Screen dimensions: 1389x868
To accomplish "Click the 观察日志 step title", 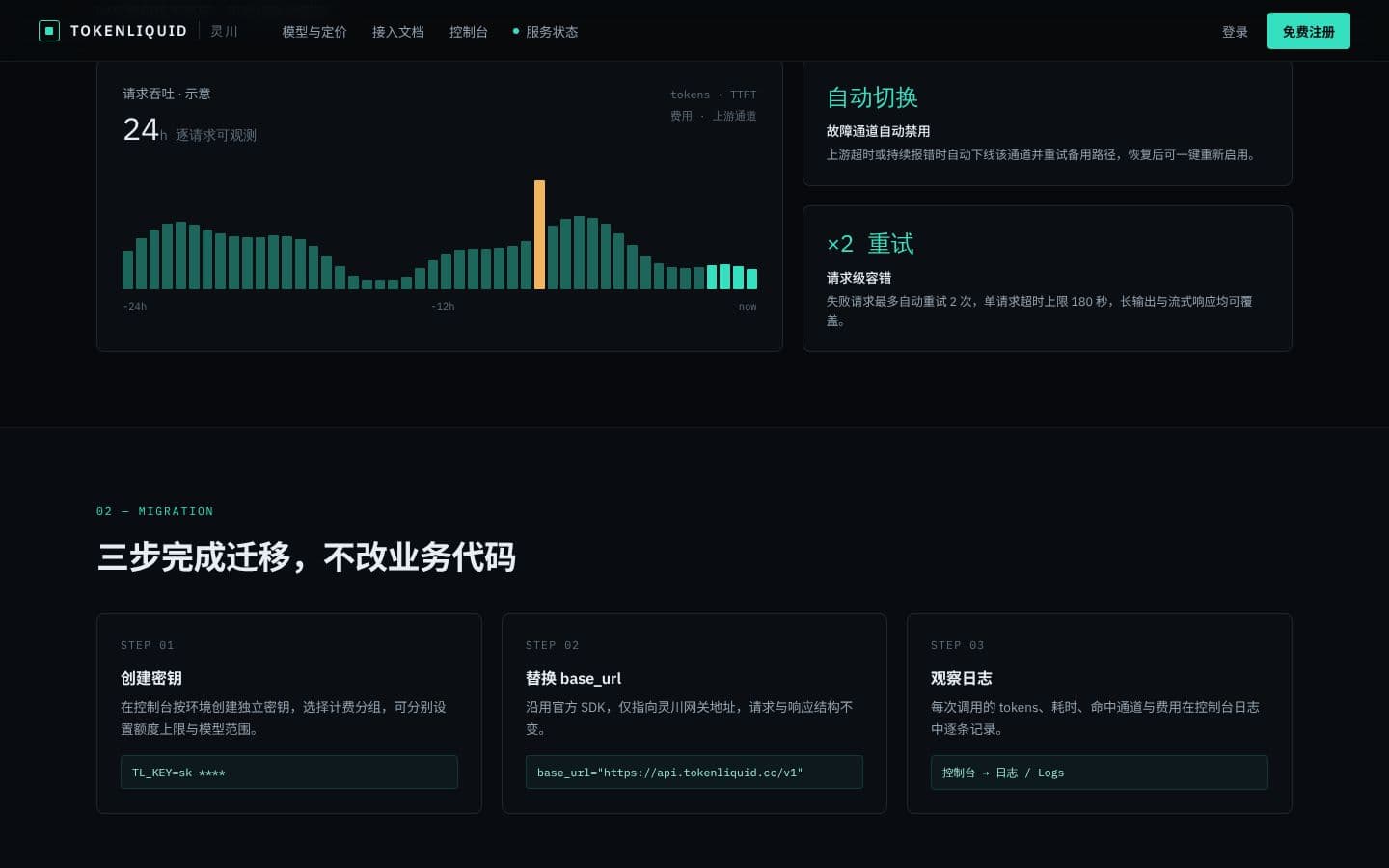I will [962, 678].
